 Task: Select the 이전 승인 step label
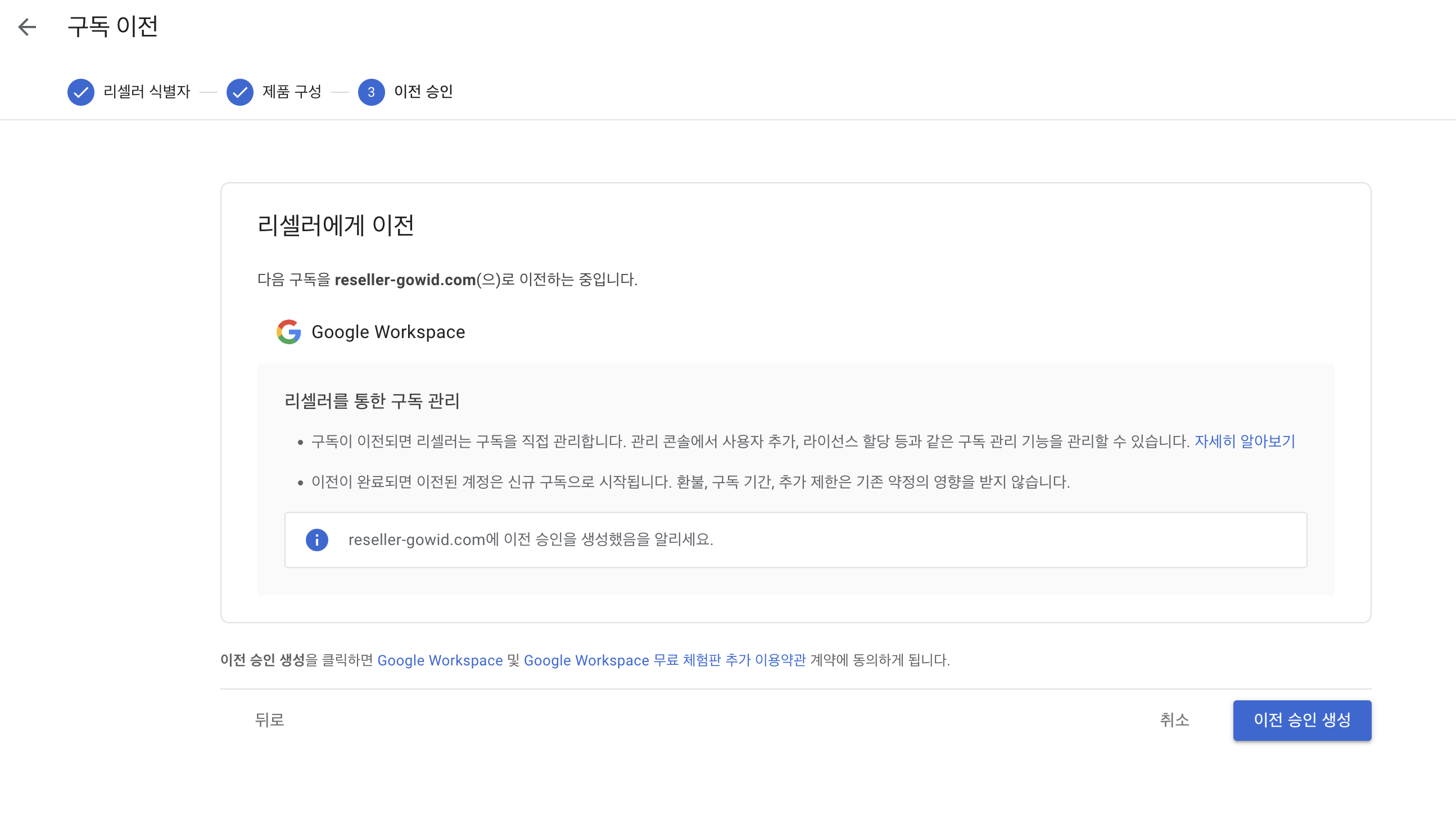[423, 92]
